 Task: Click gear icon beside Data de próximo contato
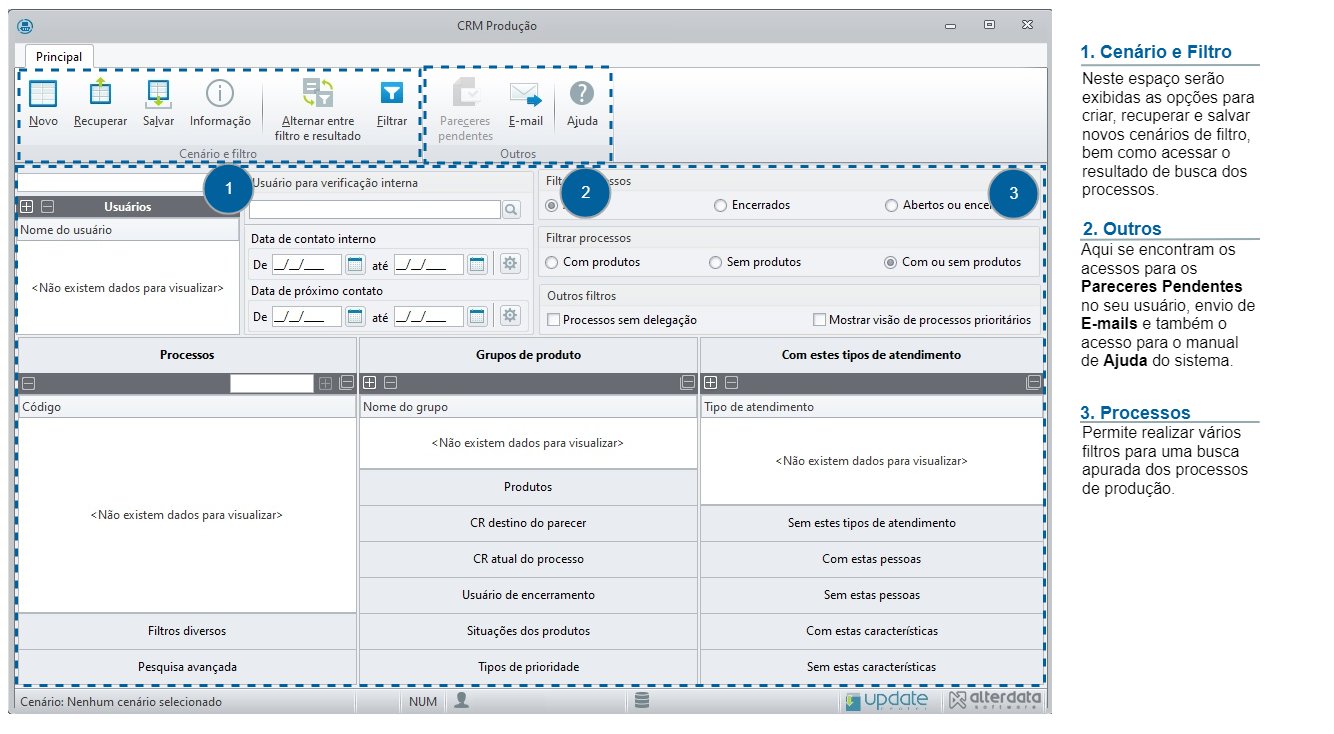tap(510, 316)
